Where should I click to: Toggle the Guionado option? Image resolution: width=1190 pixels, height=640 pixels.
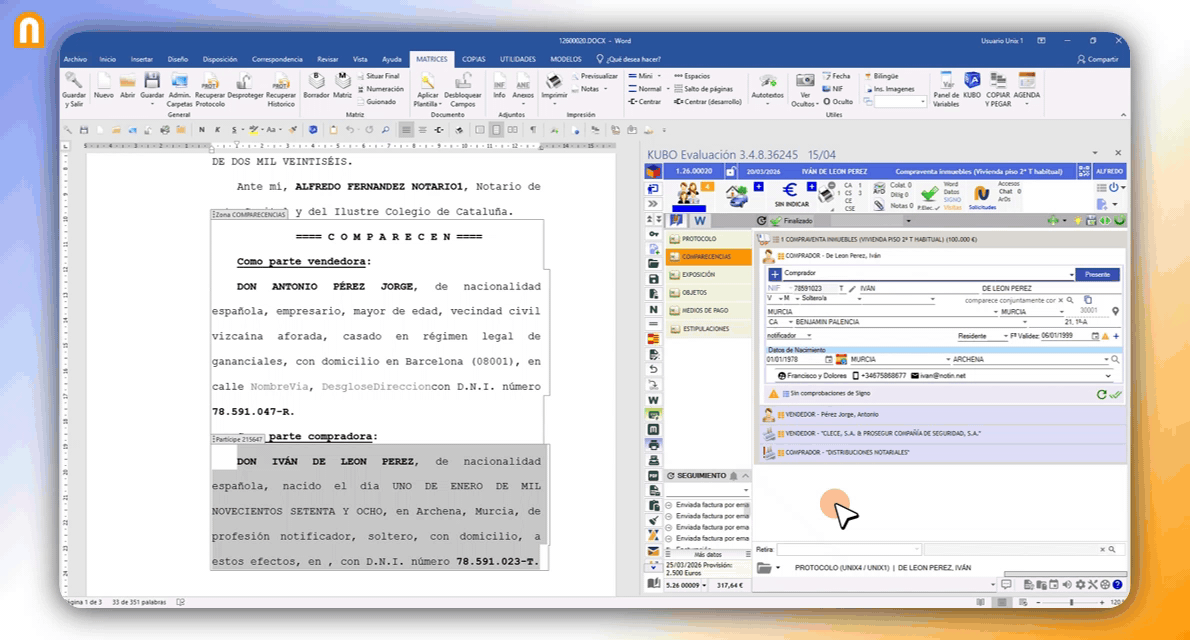pos(380,101)
